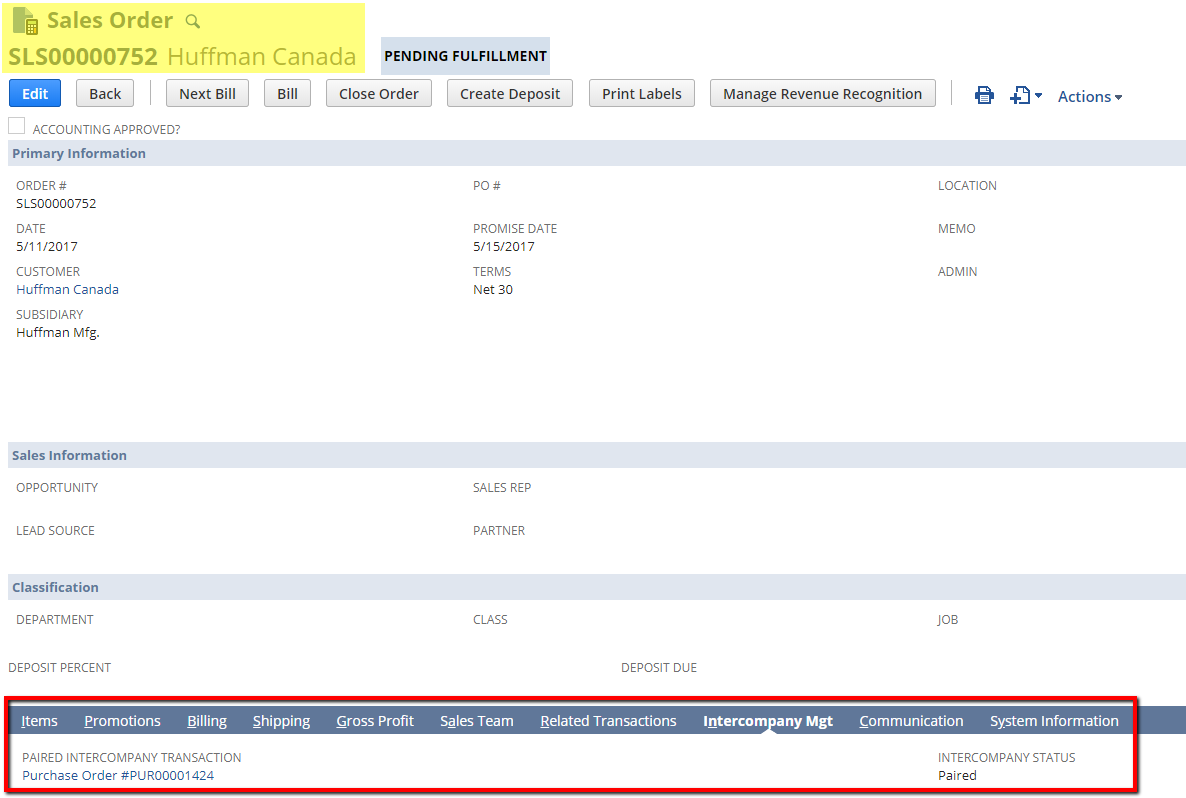Click the Bill button
The image size is (1186, 798).
click(x=287, y=93)
